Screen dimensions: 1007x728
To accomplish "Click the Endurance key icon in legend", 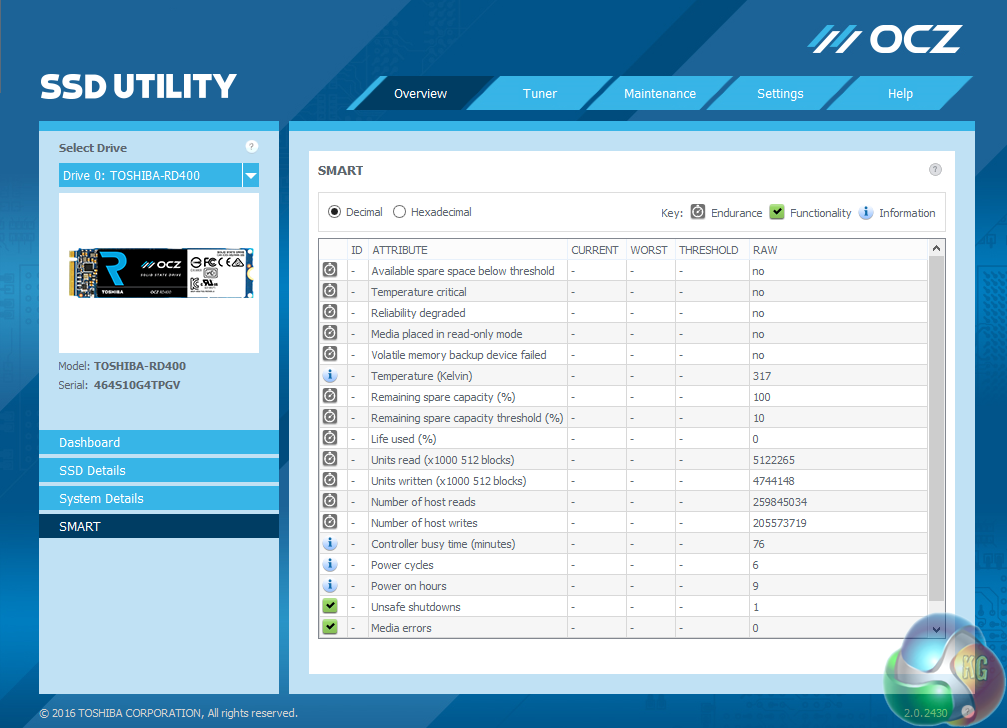I will [697, 212].
